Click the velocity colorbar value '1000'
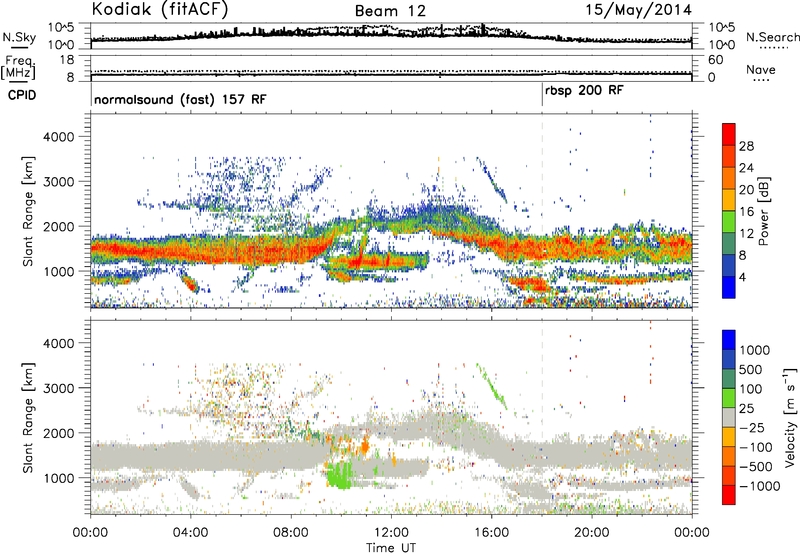 [x=755, y=350]
